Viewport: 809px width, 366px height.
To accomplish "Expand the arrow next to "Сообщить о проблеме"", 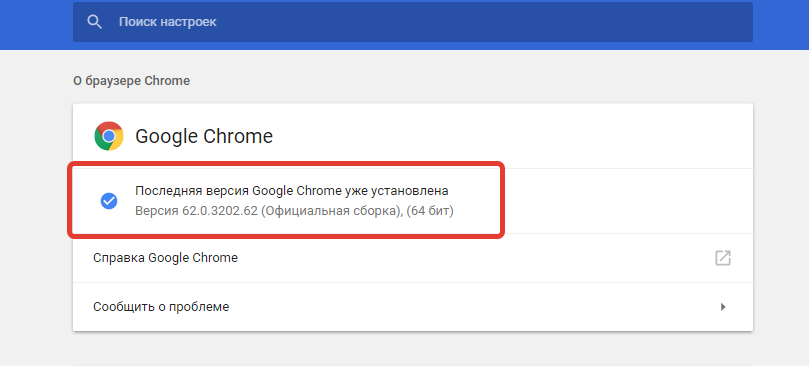I will click(x=723, y=307).
